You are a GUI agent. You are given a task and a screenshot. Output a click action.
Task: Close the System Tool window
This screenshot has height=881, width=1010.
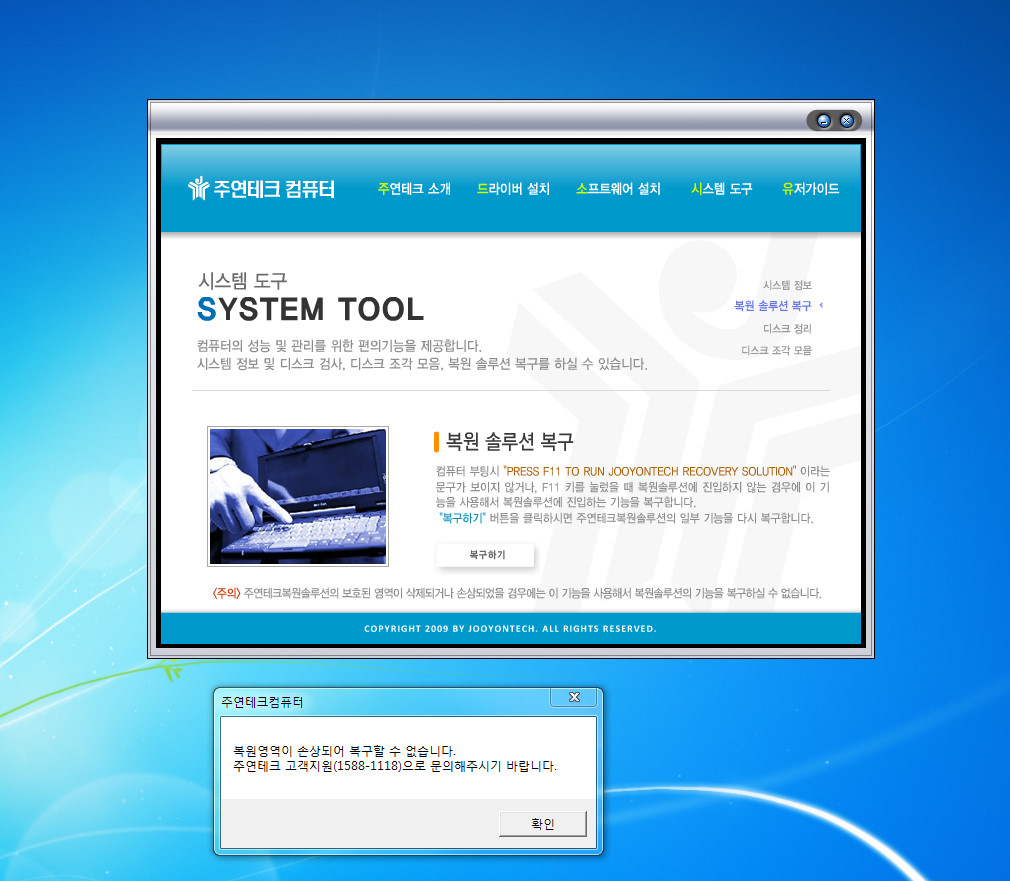846,120
